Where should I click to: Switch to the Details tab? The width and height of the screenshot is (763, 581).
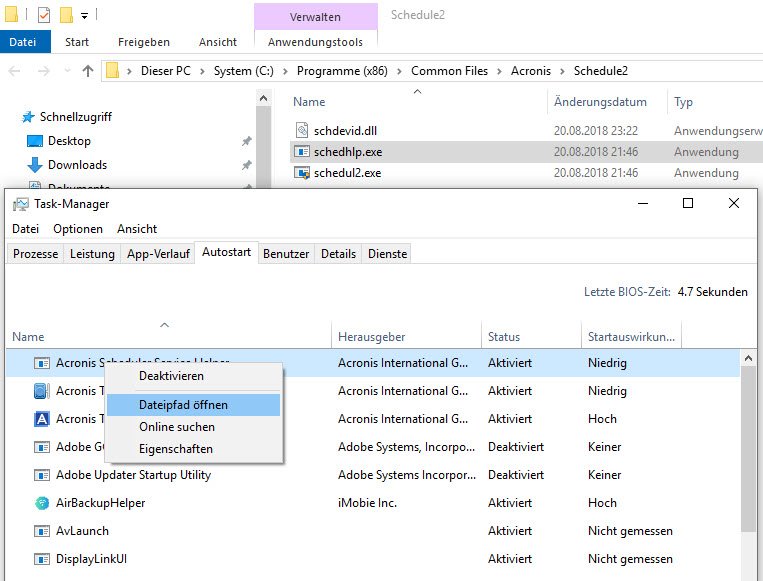click(338, 254)
